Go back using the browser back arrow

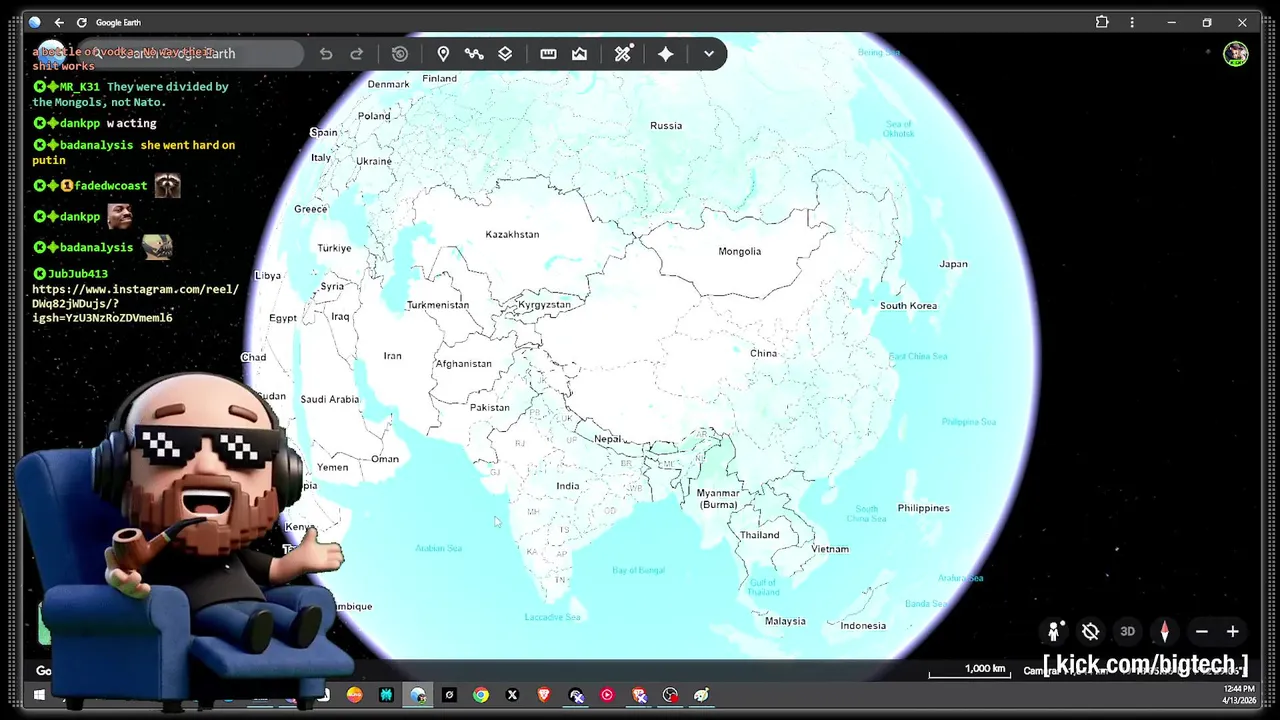59,22
